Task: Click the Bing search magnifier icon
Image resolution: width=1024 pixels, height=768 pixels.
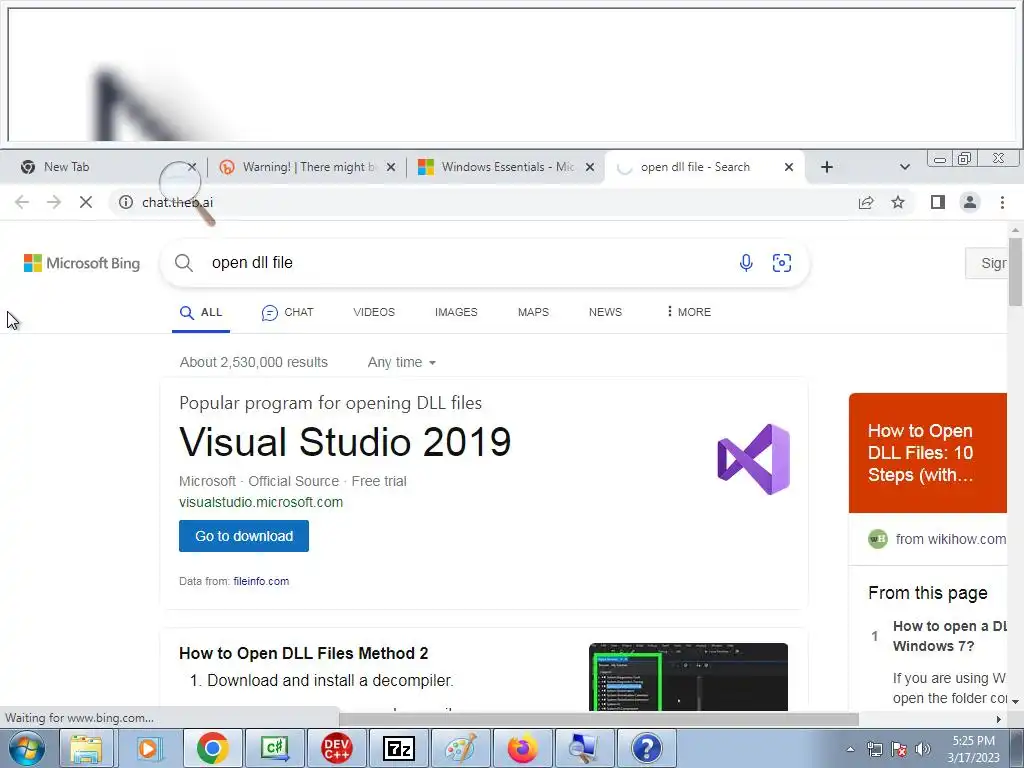Action: (x=184, y=263)
